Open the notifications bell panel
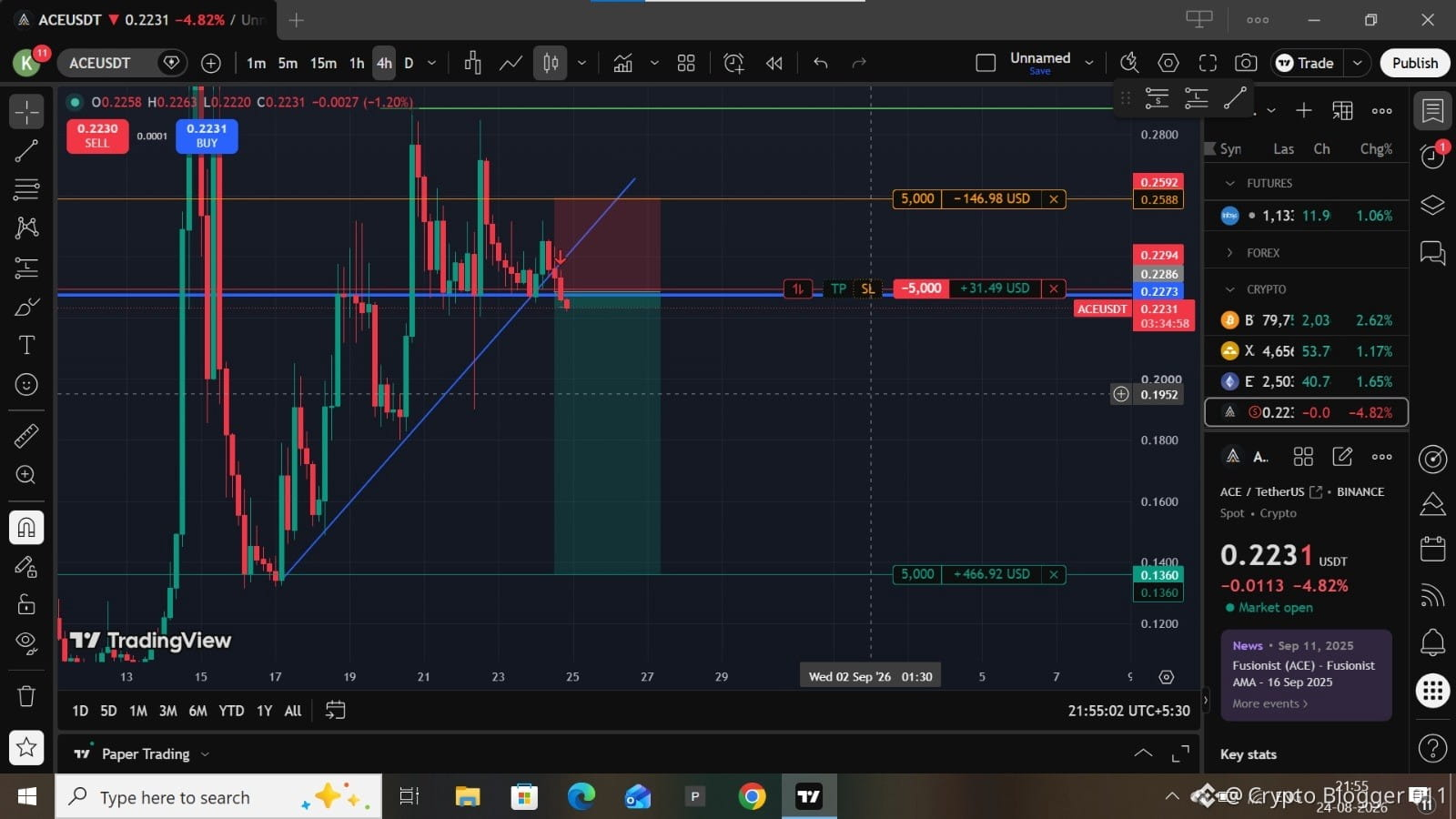The height and width of the screenshot is (819, 1456). 1432,642
